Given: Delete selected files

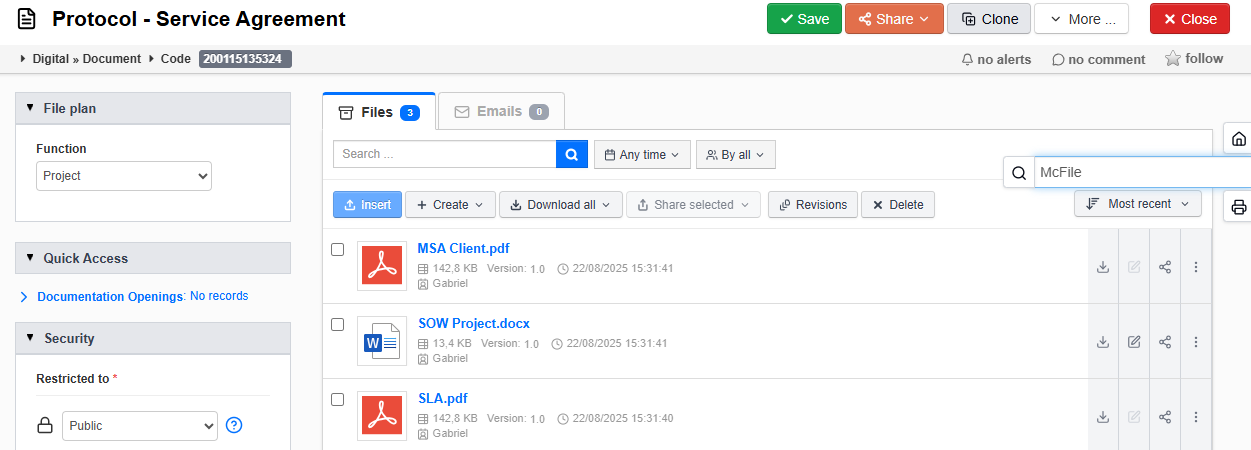Looking at the screenshot, I should [x=897, y=204].
